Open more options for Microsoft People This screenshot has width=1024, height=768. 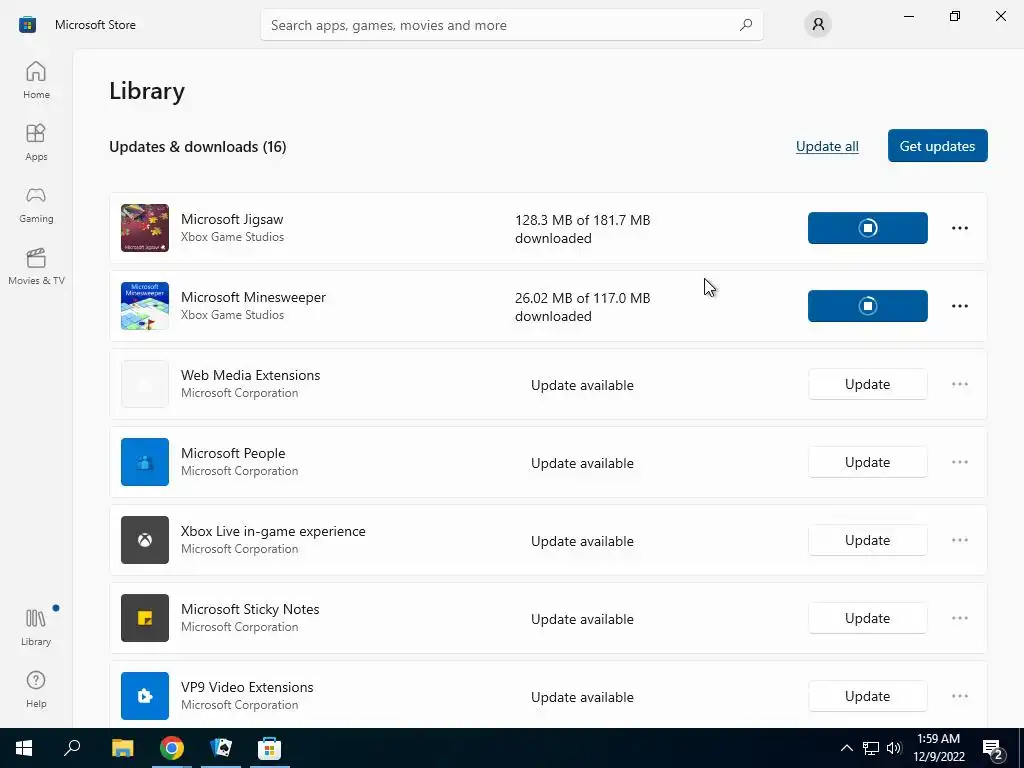959,462
